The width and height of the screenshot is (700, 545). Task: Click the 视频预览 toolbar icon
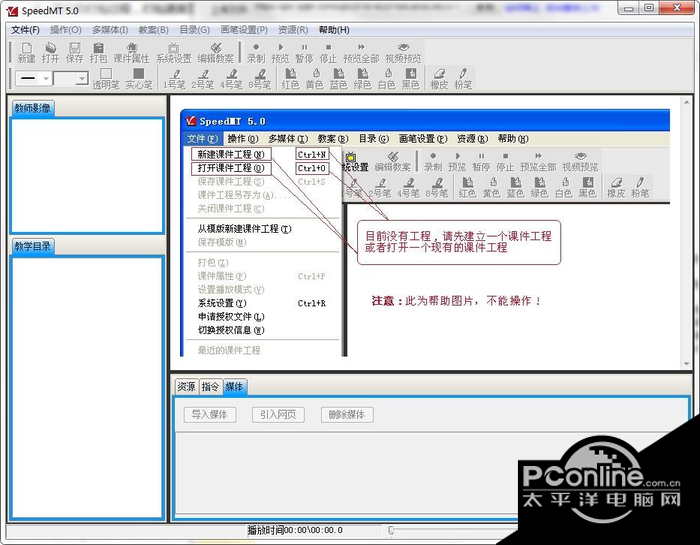click(404, 53)
